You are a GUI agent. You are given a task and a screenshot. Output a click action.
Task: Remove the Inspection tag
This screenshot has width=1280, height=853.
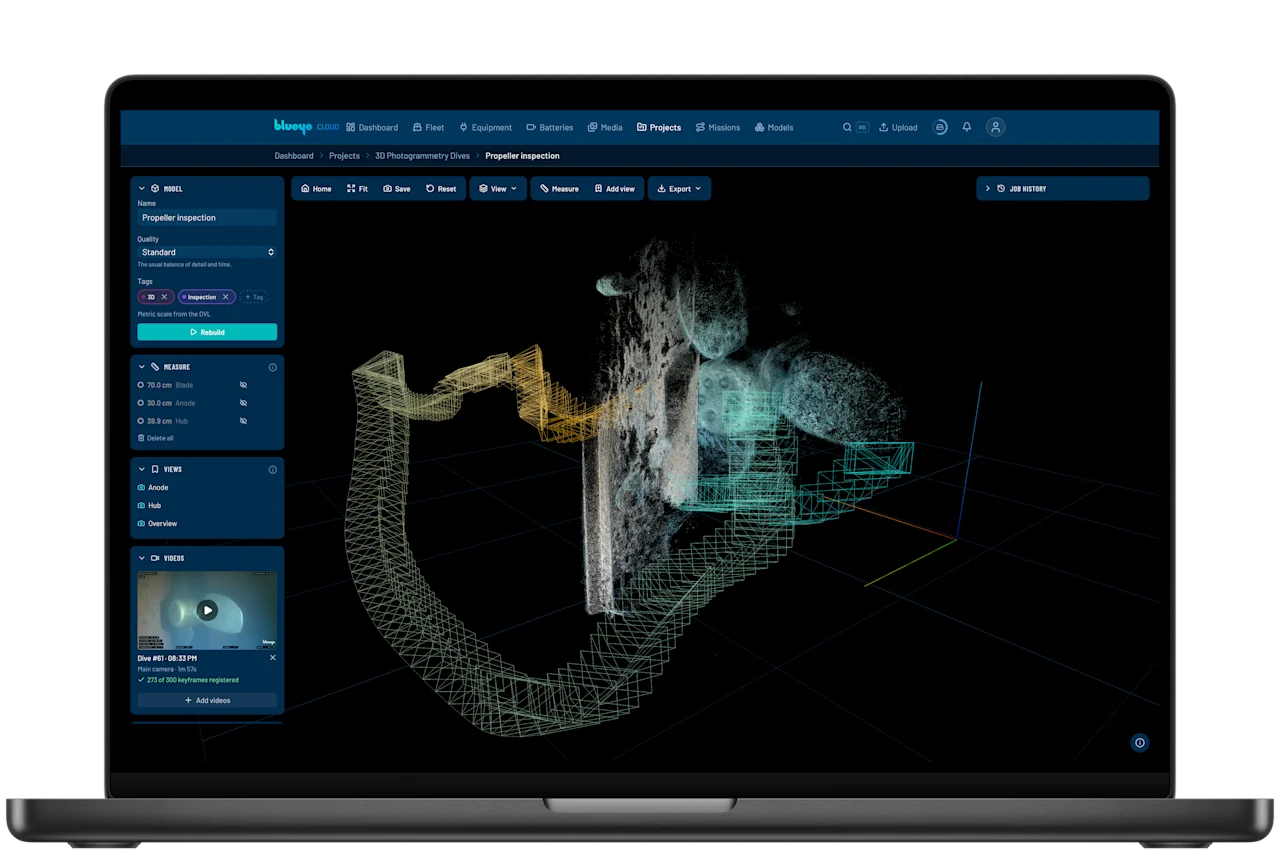[x=225, y=297]
